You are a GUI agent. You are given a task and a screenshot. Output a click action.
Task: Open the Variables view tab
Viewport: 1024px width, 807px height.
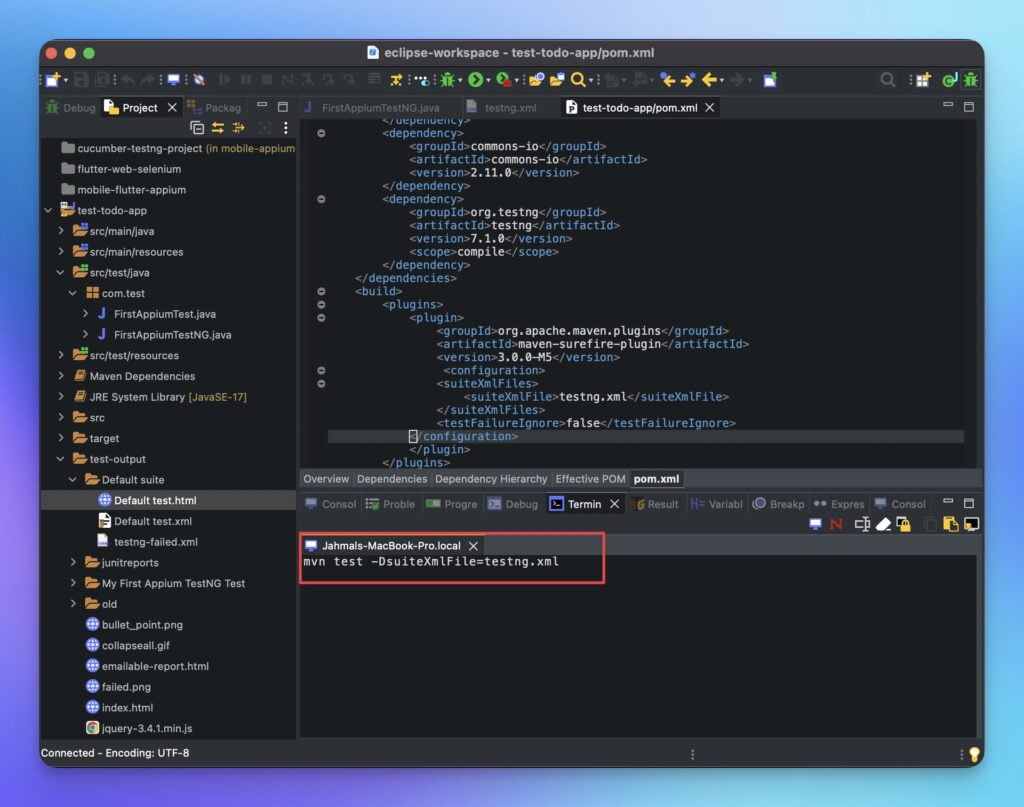pos(717,504)
